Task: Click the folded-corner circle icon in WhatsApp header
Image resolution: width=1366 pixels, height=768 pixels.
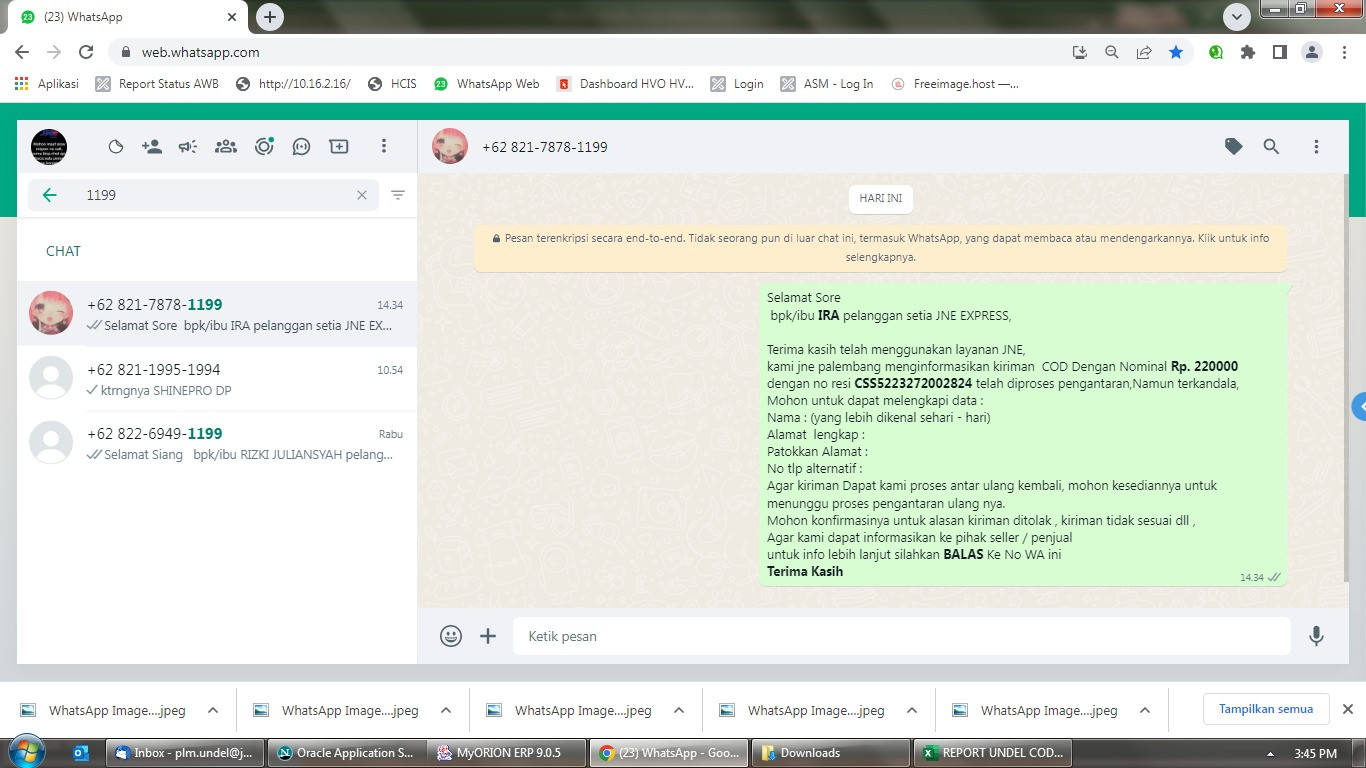Action: [x=116, y=147]
